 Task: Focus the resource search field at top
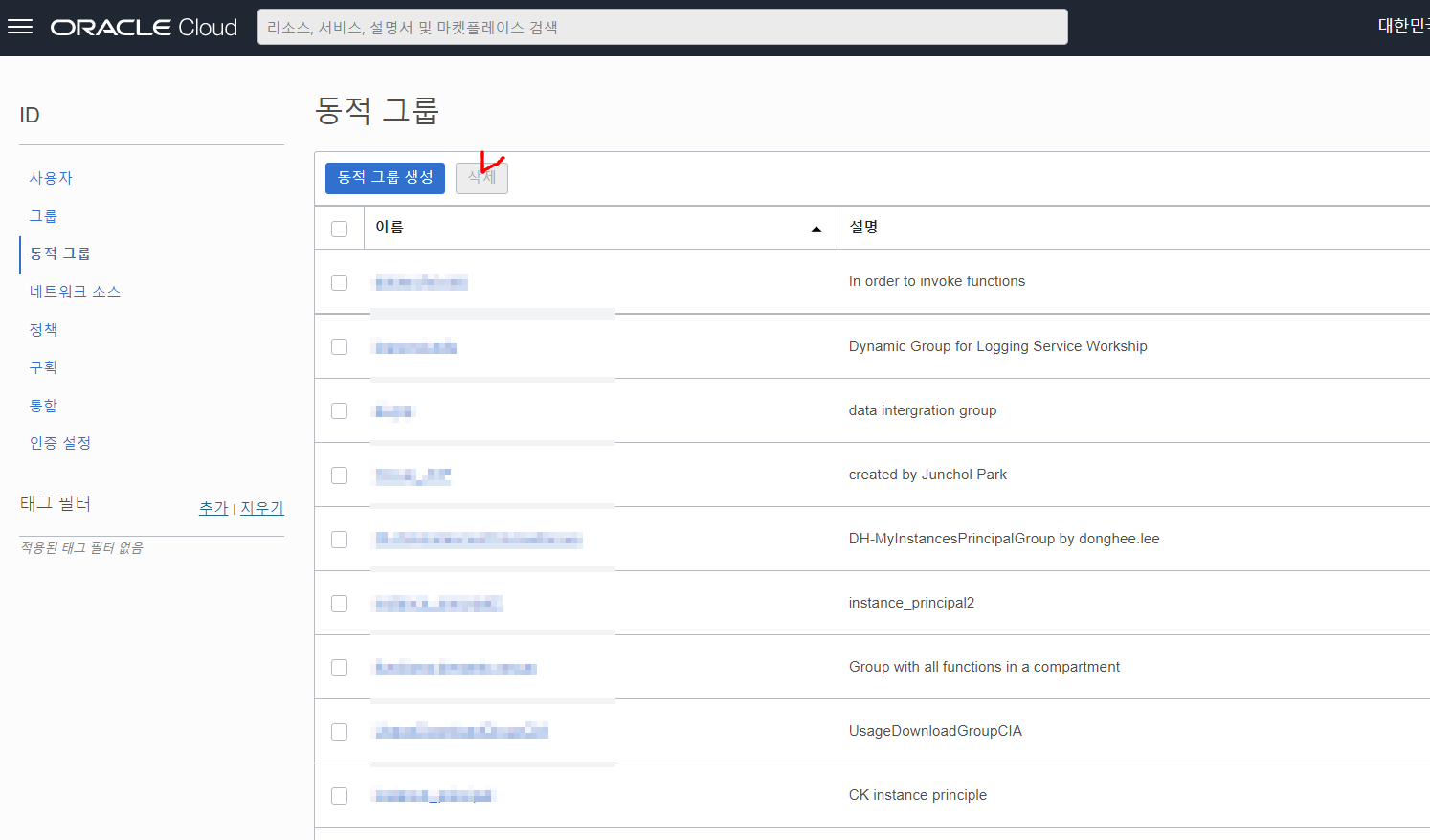coord(662,27)
